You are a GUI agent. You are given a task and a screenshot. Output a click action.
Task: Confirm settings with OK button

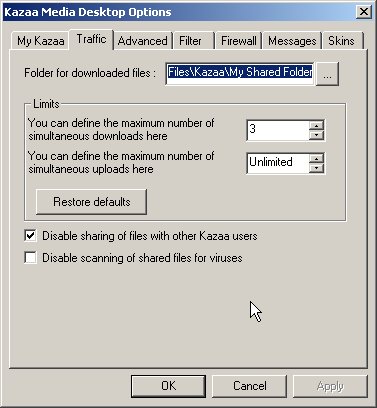168,386
